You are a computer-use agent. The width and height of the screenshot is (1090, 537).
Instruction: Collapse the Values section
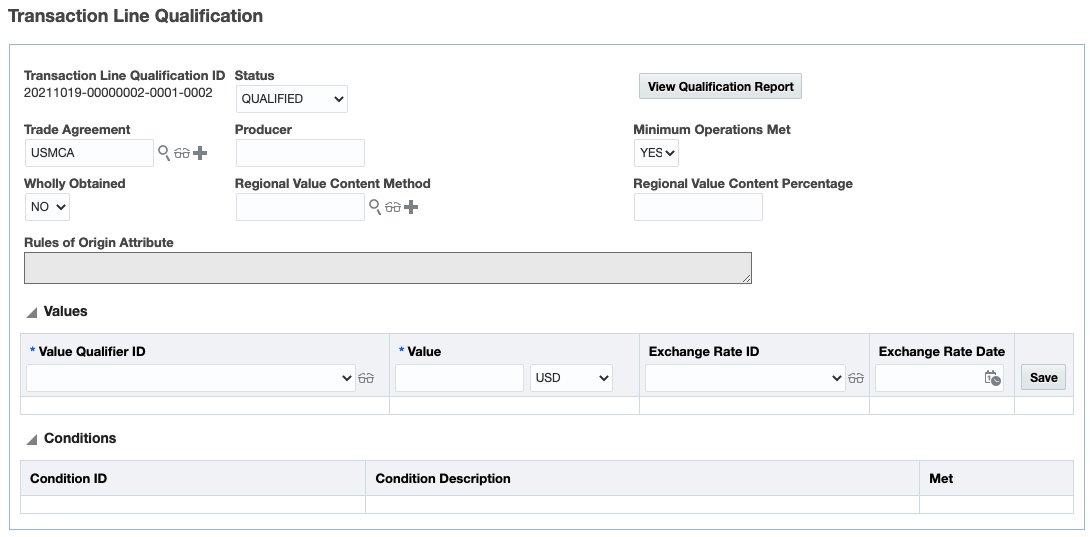[x=32, y=312]
